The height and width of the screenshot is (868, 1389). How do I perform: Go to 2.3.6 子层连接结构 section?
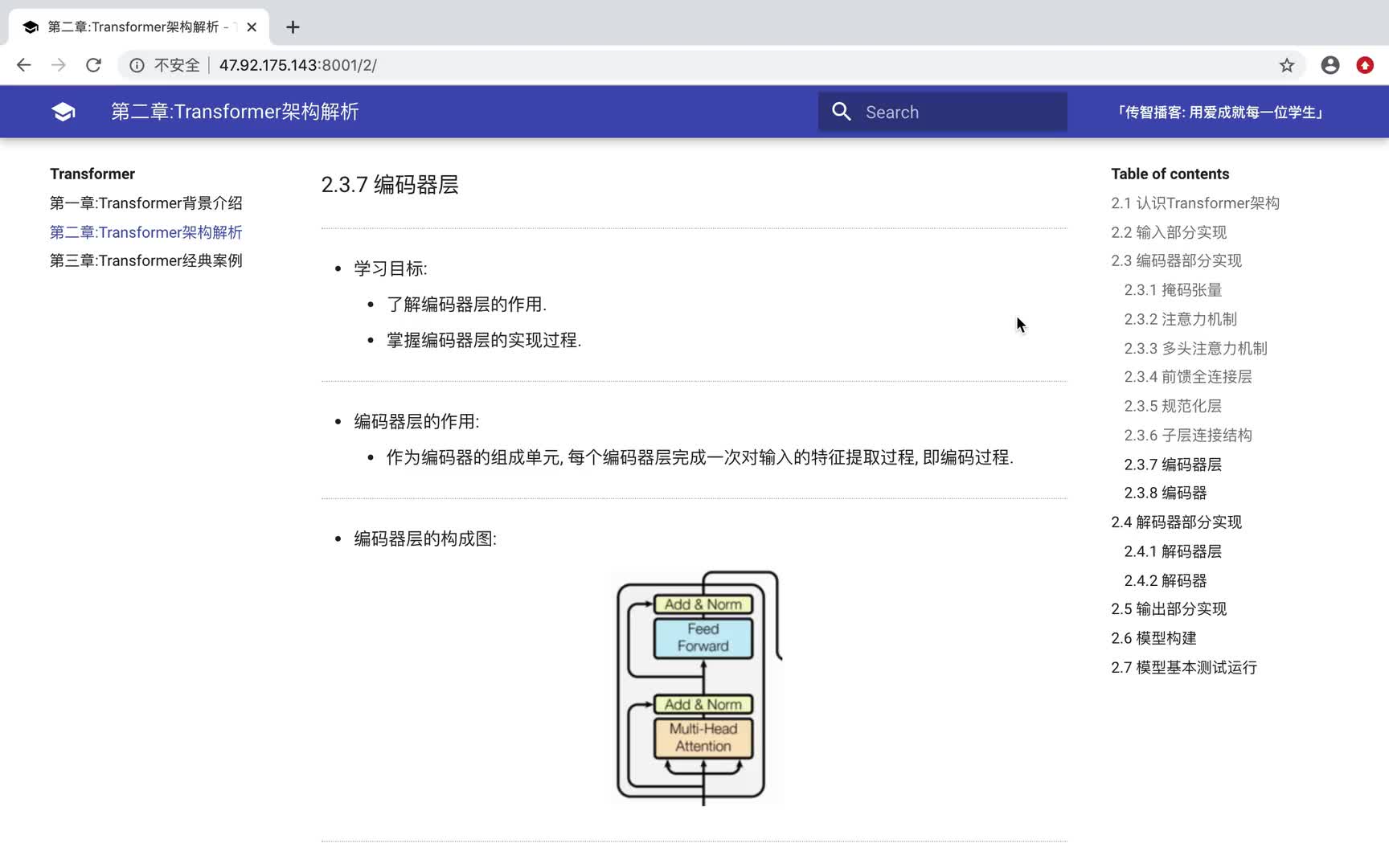click(1188, 435)
